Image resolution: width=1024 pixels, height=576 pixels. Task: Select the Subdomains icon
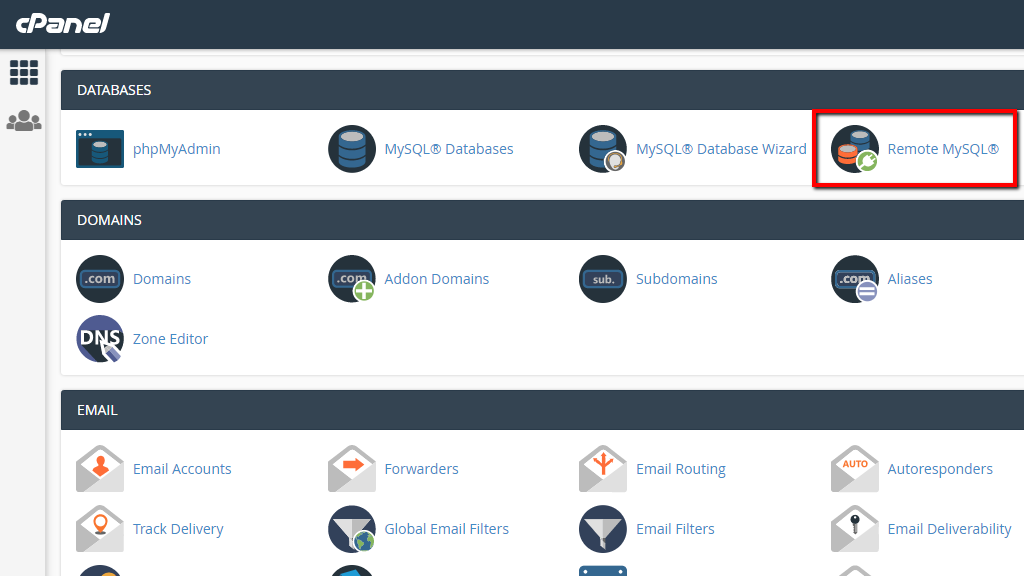click(x=603, y=278)
